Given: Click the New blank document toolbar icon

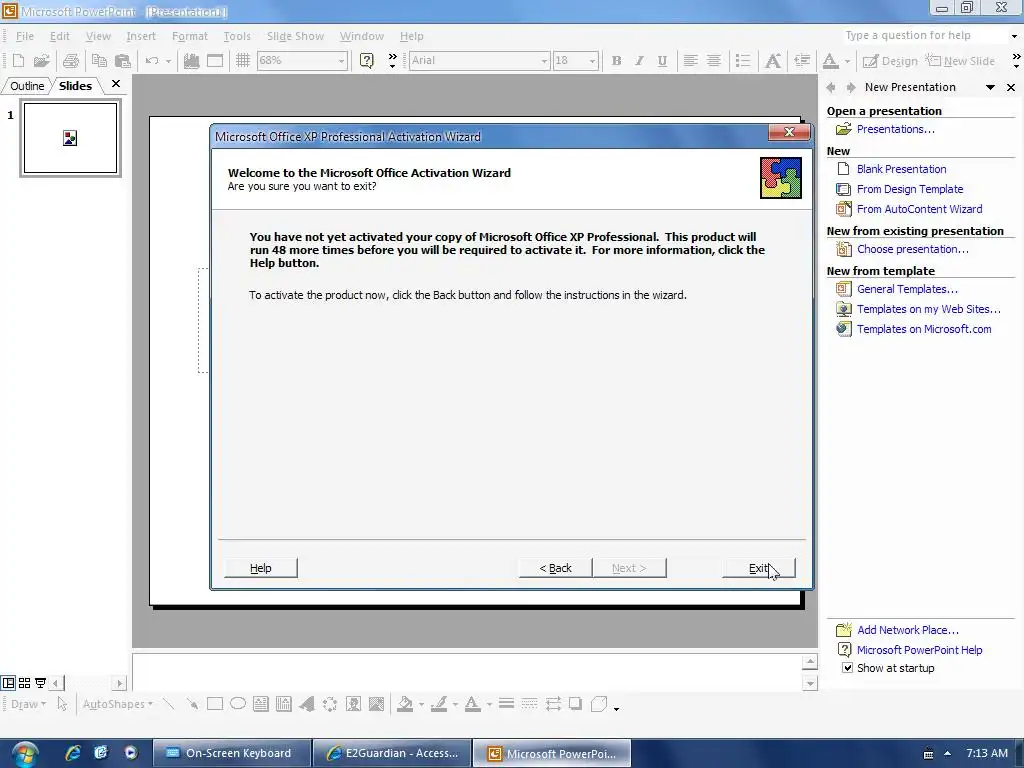Looking at the screenshot, I should 18,61.
